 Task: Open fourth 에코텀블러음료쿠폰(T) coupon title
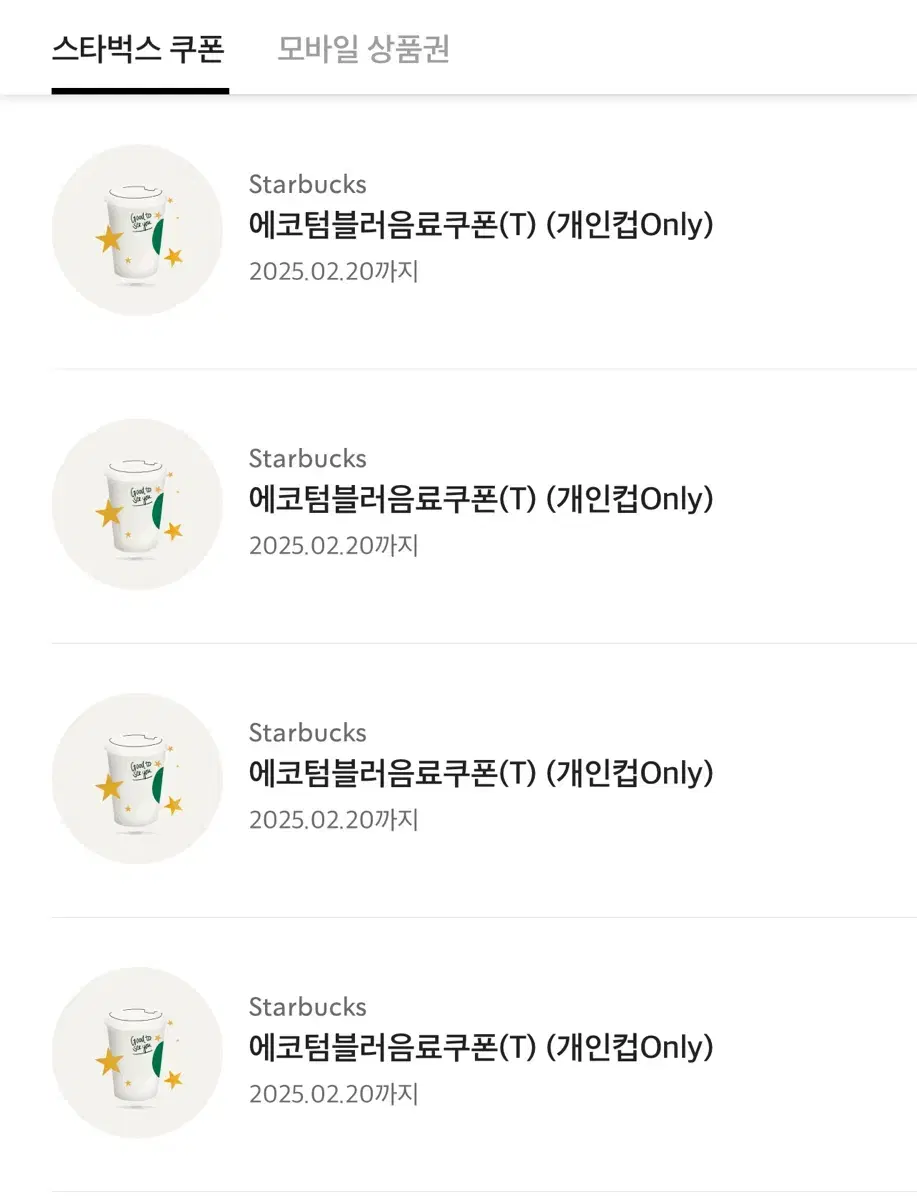(481, 1048)
